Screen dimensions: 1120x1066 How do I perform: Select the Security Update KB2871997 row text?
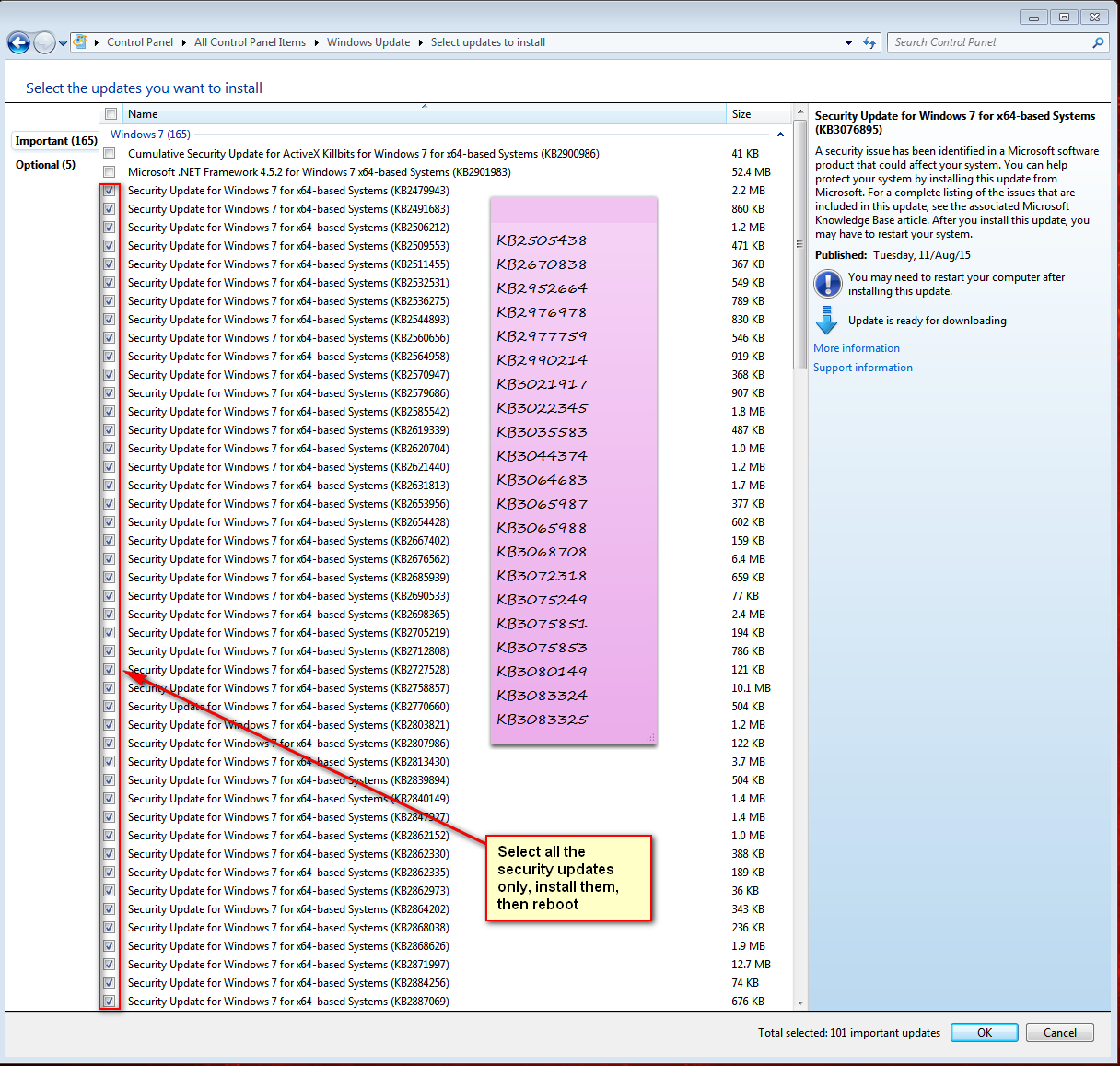tap(288, 965)
